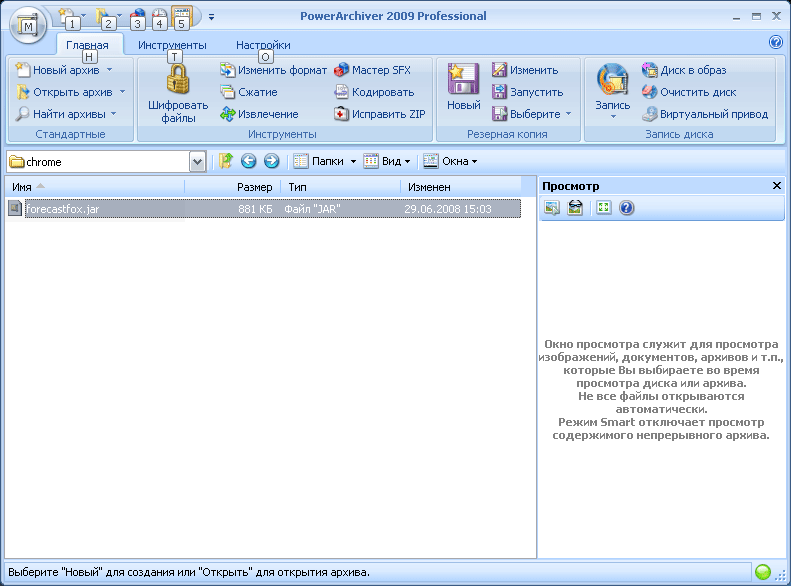Click quick access icon labeled 3
The width and height of the screenshot is (791, 586).
[x=137, y=19]
